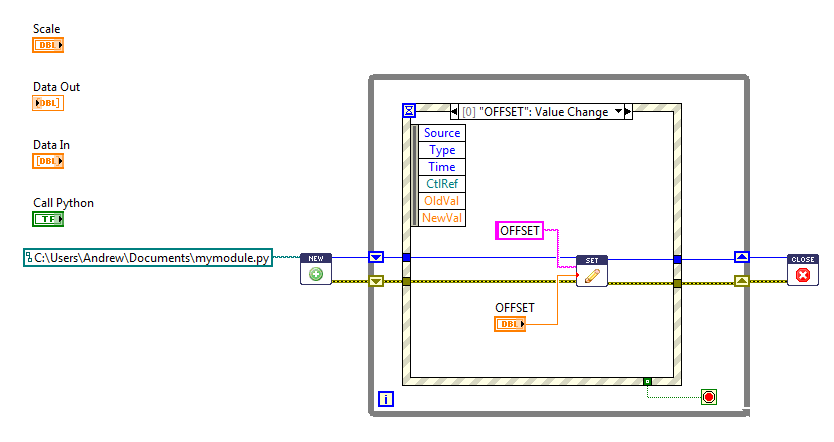This screenshot has width=834, height=442.
Task: Select the Call Python boolean terminal
Action: click(x=48, y=219)
